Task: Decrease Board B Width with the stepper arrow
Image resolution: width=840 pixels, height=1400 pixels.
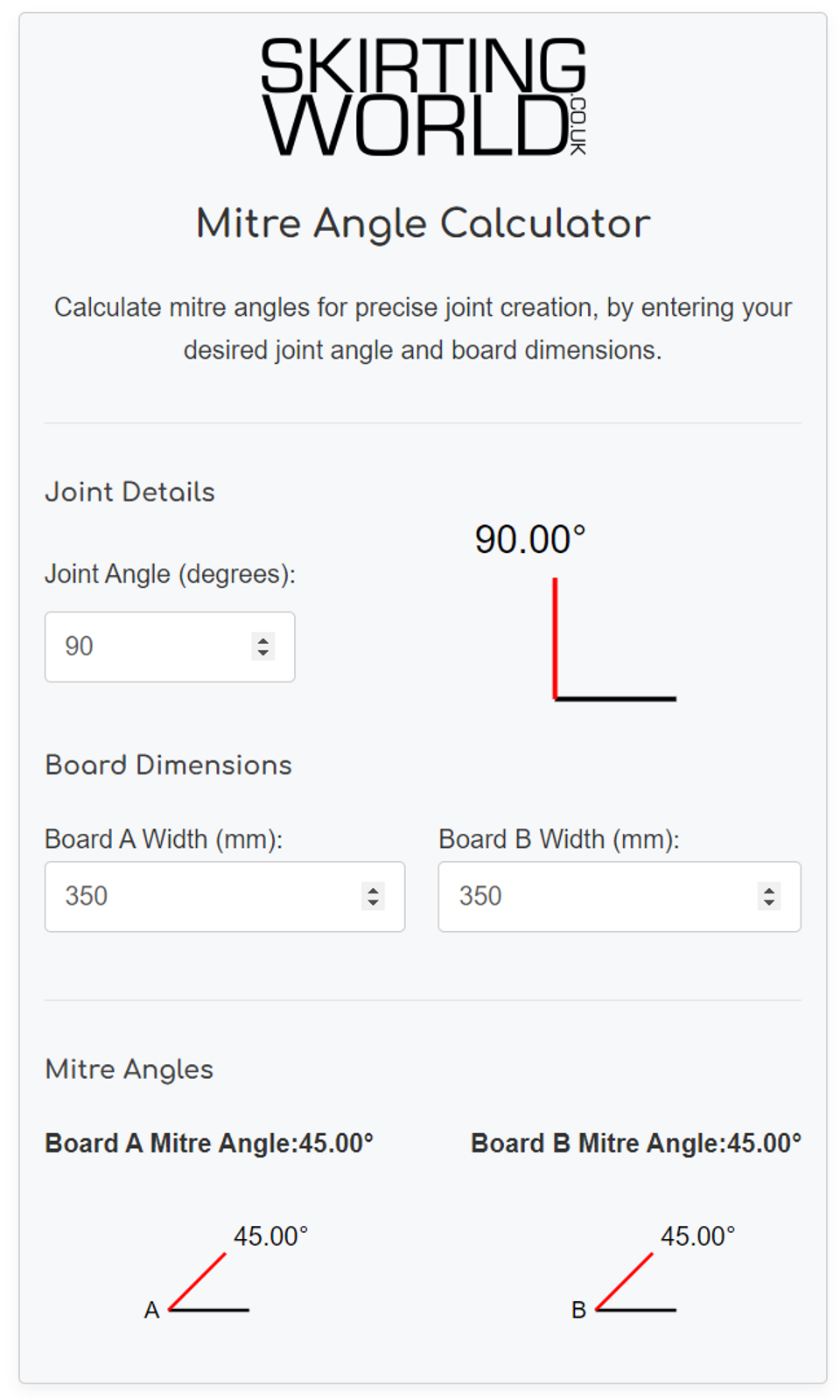Action: 767,904
